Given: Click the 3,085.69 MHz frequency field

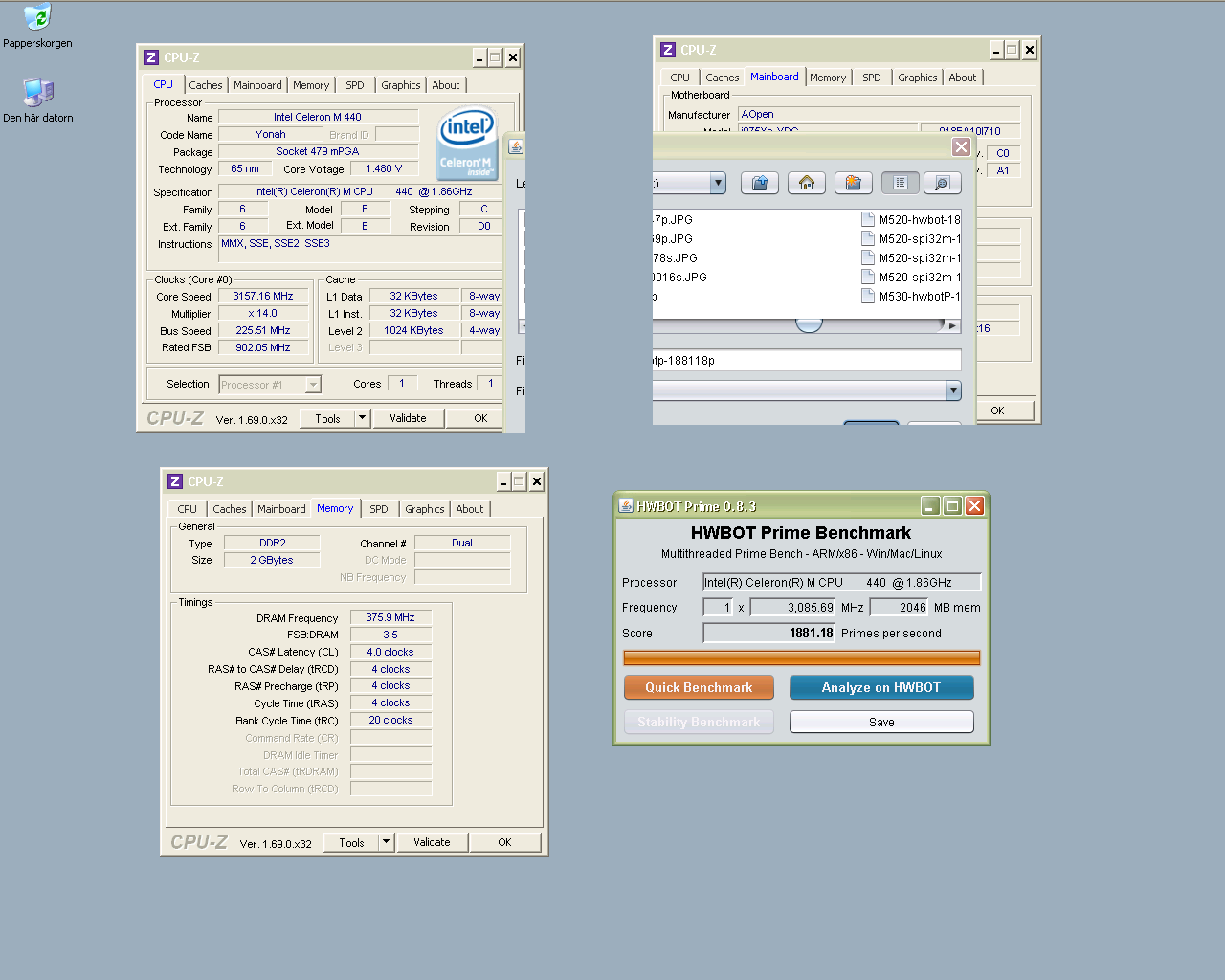Looking at the screenshot, I should [x=792, y=608].
